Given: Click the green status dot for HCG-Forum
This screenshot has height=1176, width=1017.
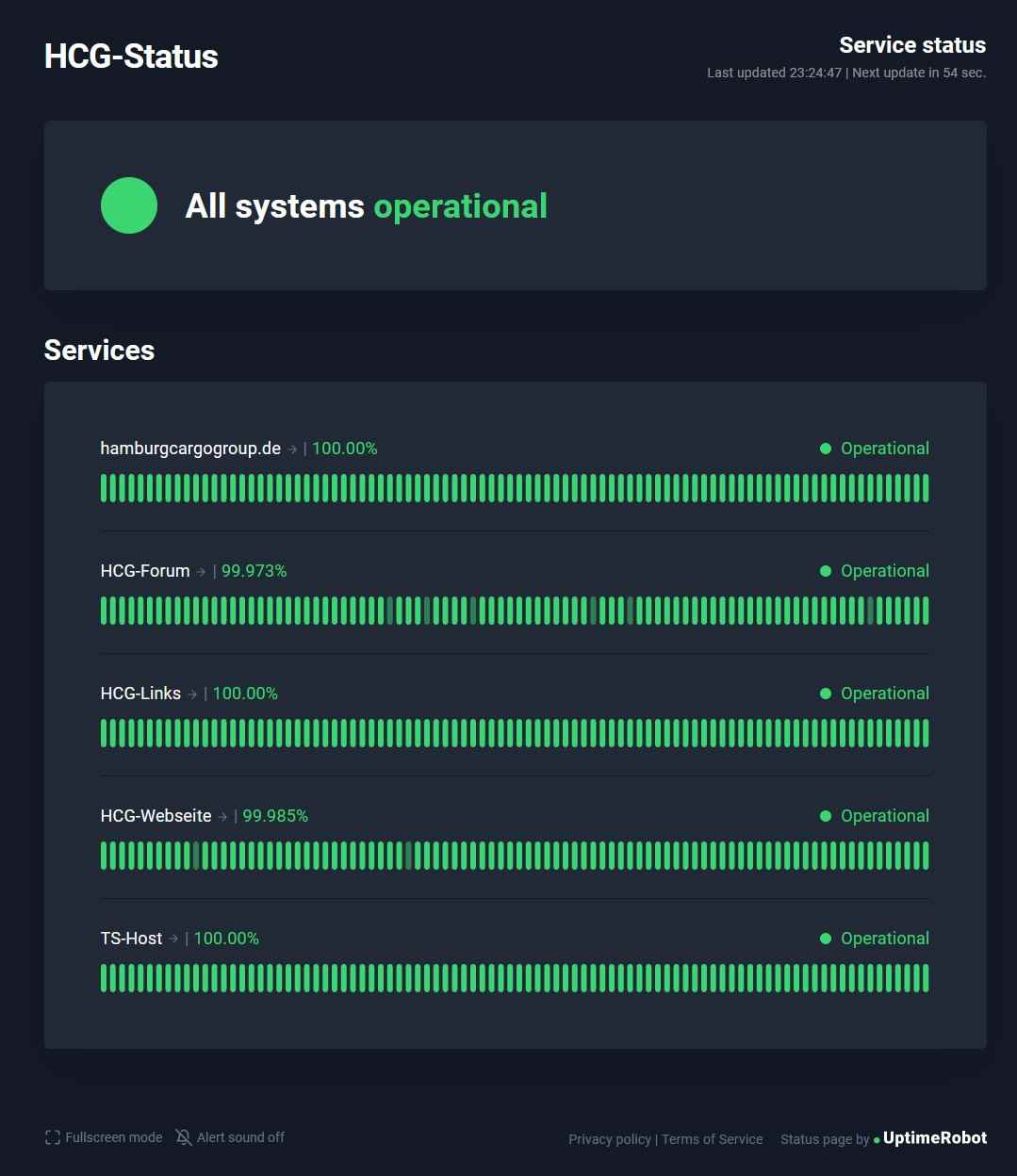Looking at the screenshot, I should pyautogui.click(x=826, y=571).
